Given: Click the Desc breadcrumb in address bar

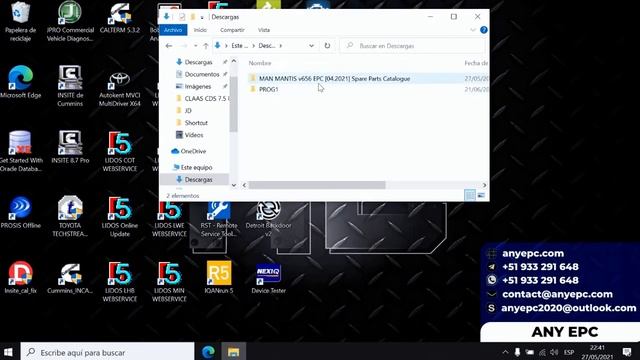Looking at the screenshot, I should (267, 46).
